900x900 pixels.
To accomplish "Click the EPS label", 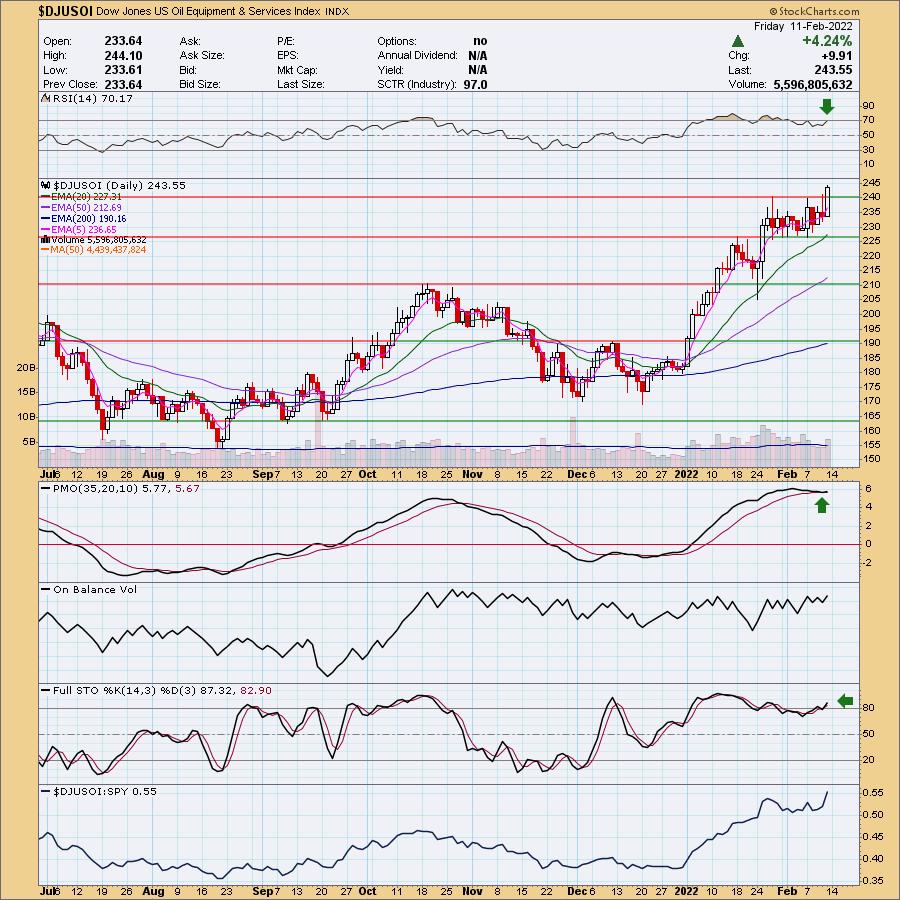I will 286,55.
